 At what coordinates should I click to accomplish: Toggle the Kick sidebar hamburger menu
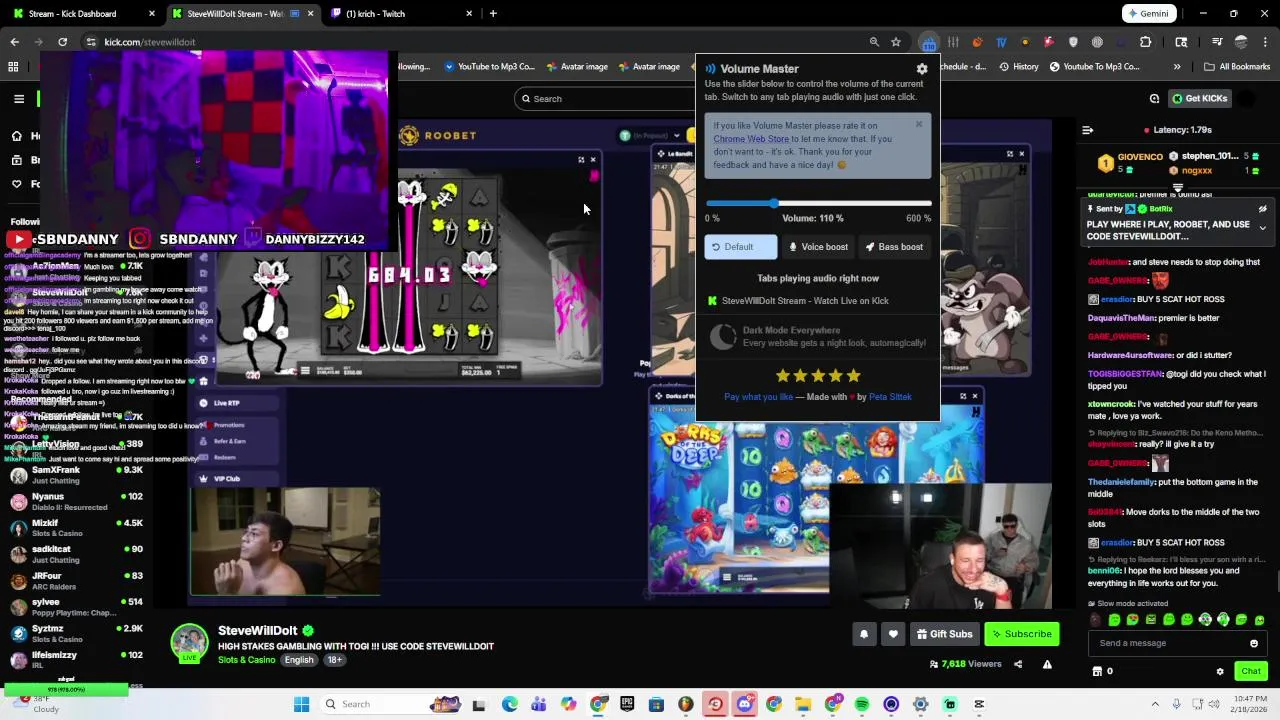point(19,99)
